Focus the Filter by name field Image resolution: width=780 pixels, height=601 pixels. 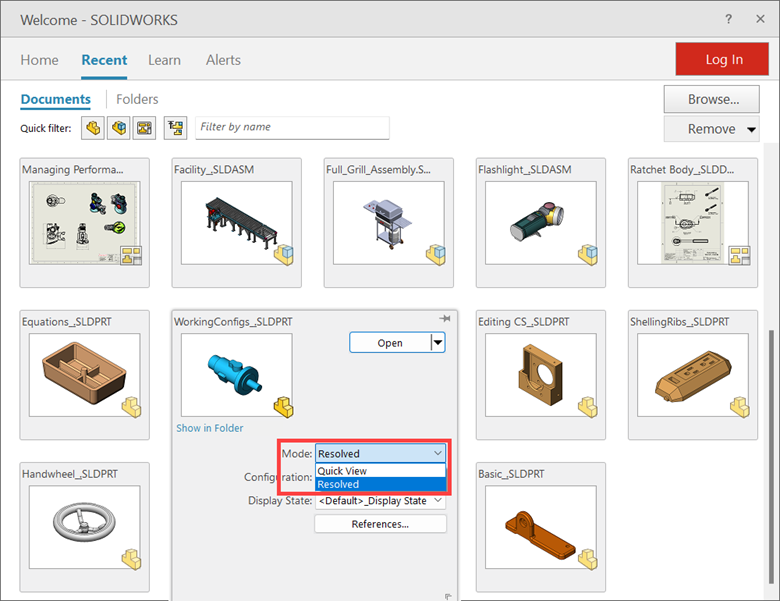point(292,127)
